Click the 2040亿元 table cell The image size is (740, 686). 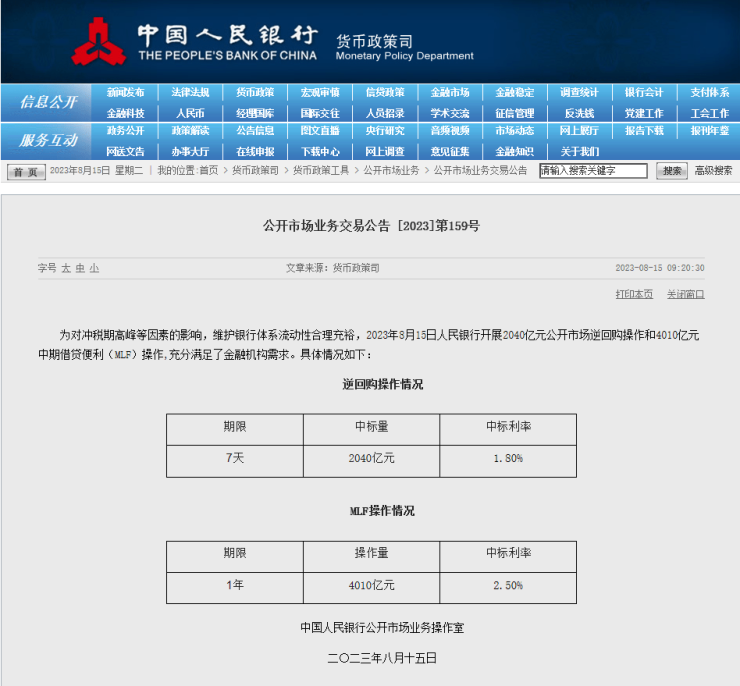click(x=371, y=461)
